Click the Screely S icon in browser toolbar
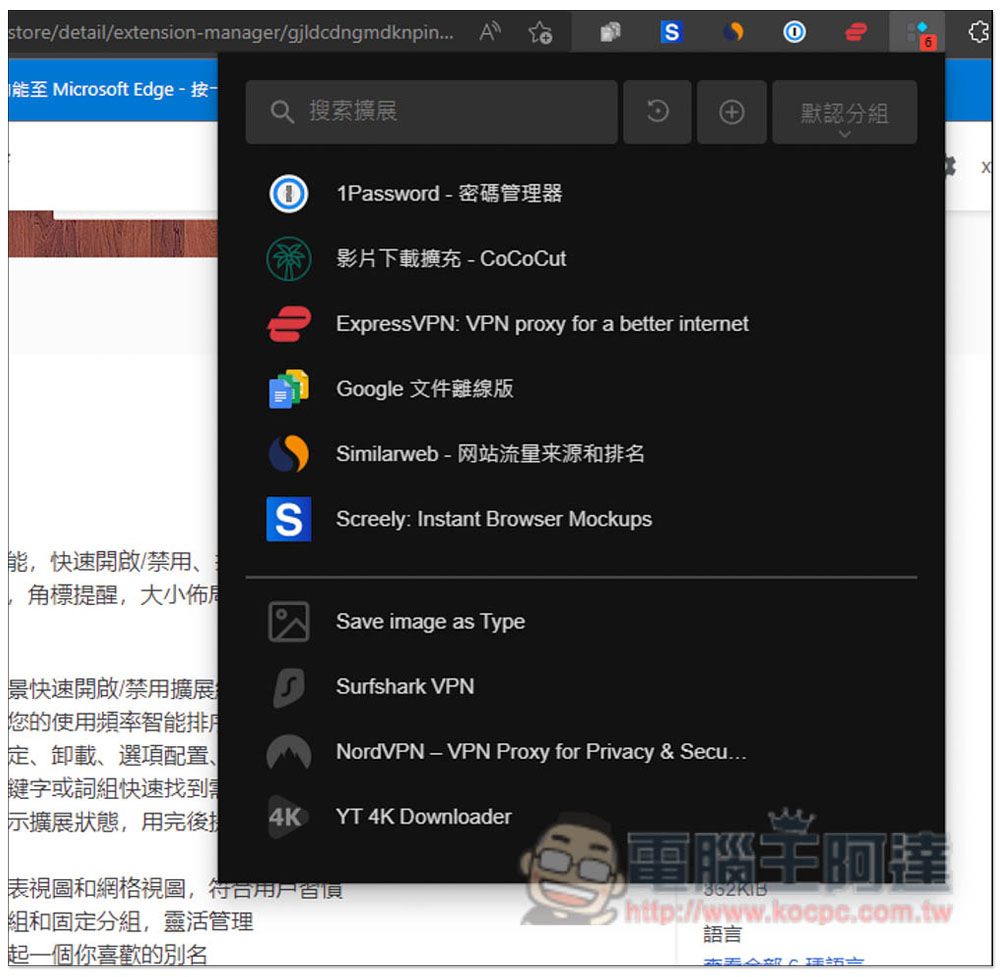Viewport: 1000px width, 977px height. [x=671, y=32]
